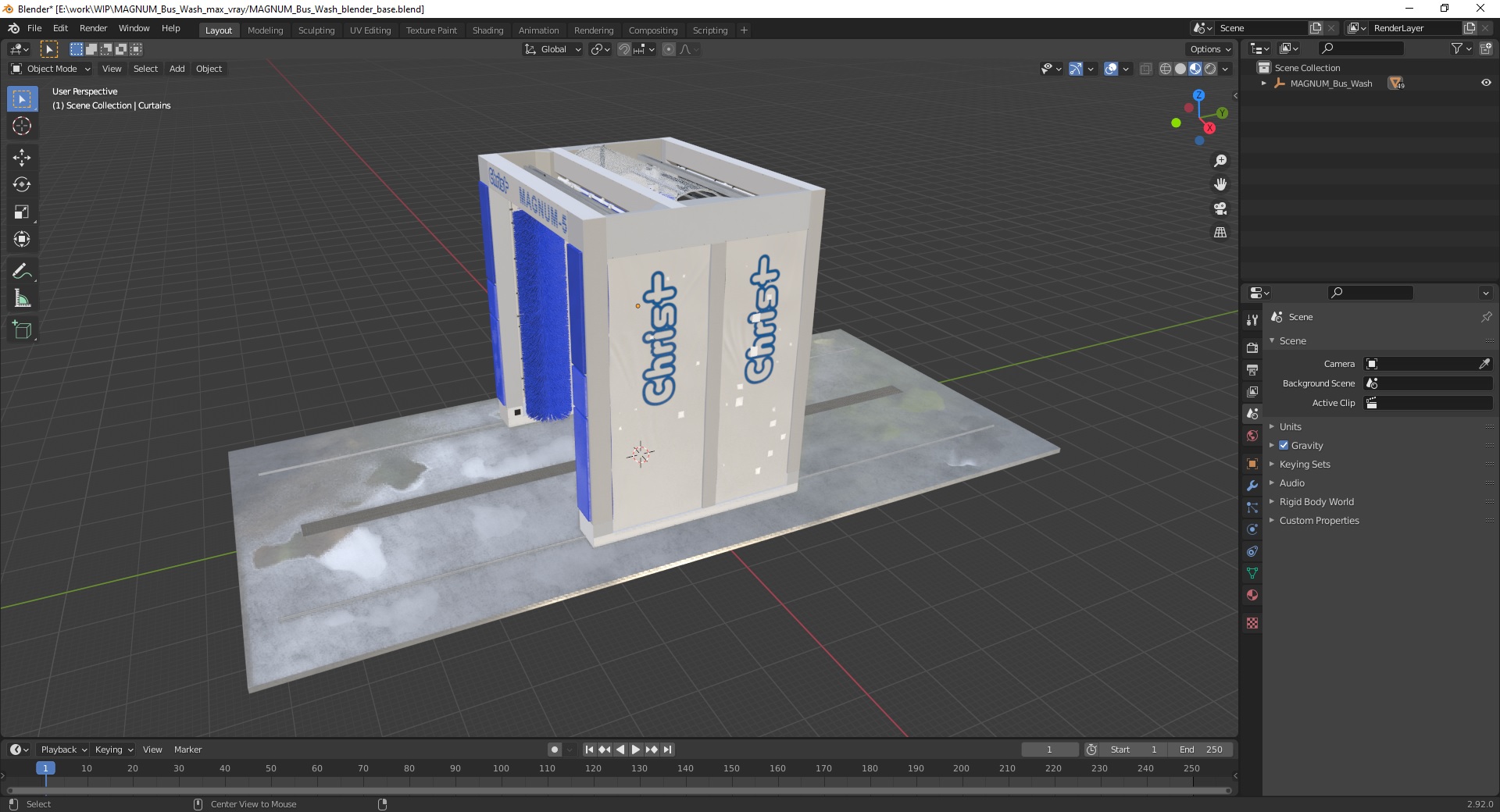Open the Keying dropdown in timeline
This screenshot has height=812, width=1500.
coord(114,750)
